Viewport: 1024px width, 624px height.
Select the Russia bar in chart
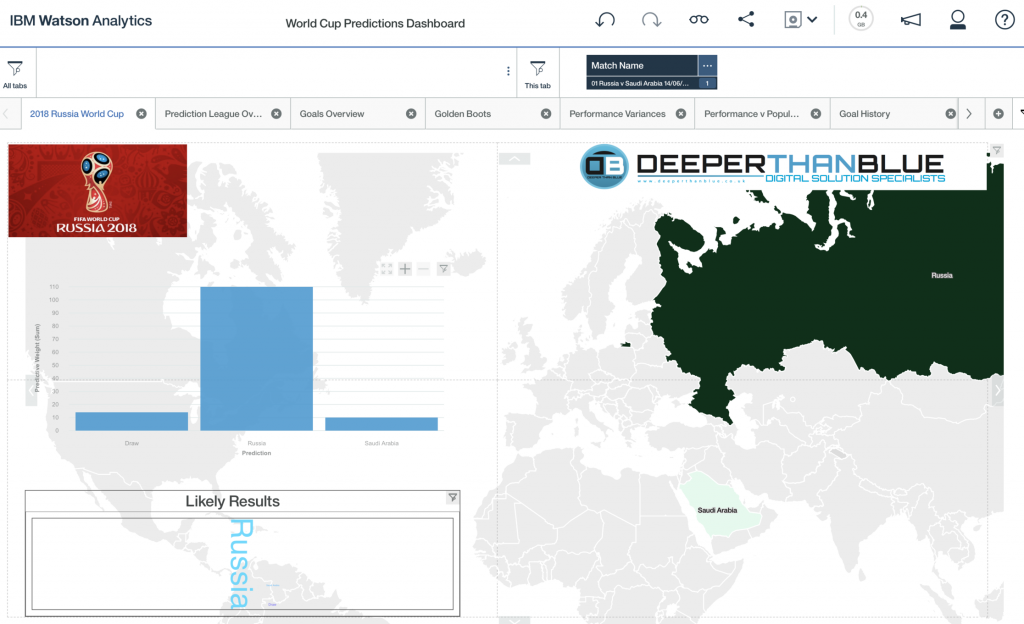pos(257,358)
